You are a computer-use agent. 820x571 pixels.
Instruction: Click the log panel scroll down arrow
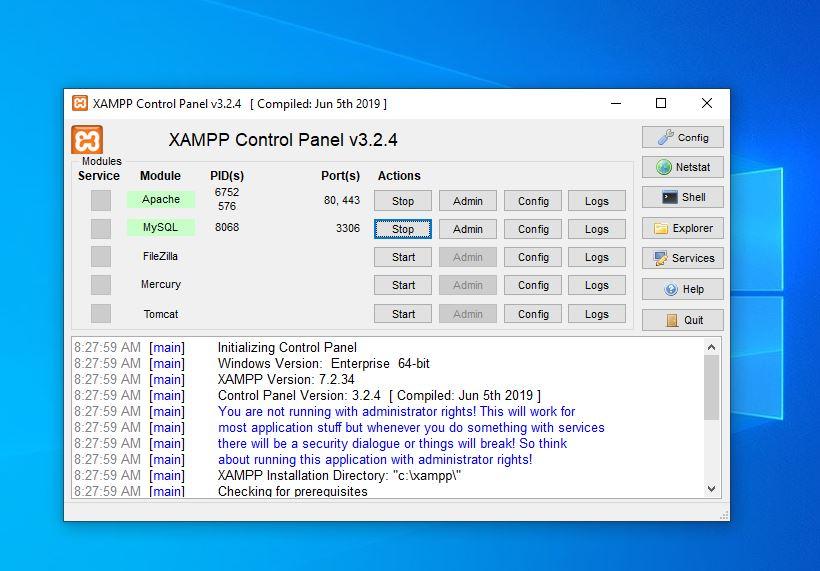(711, 489)
